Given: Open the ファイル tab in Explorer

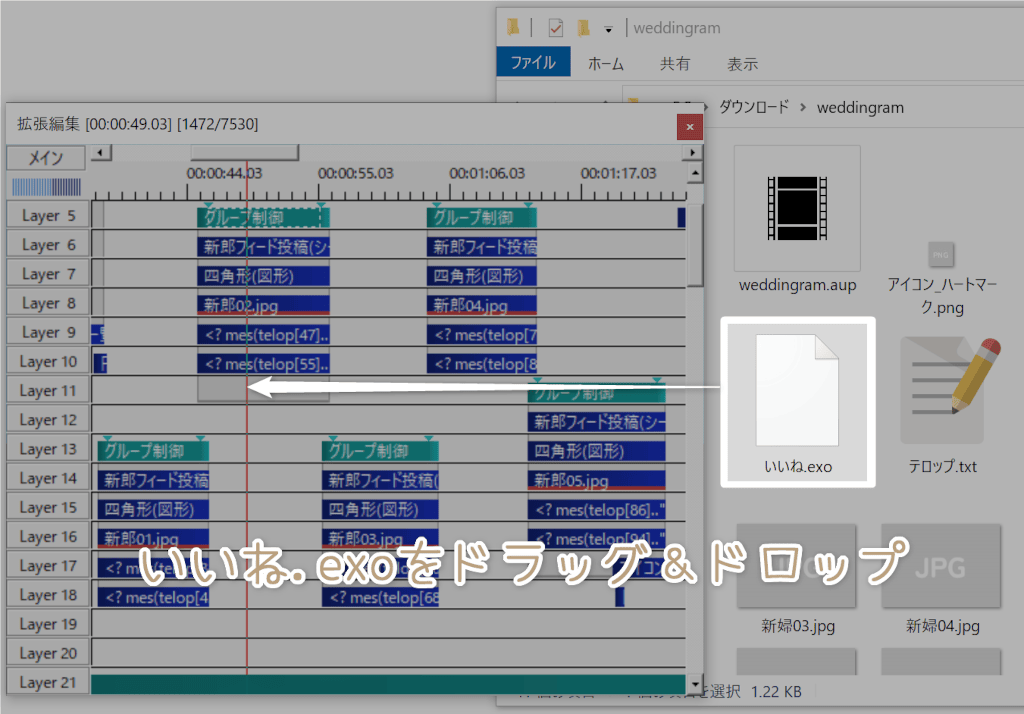Looking at the screenshot, I should click(533, 63).
